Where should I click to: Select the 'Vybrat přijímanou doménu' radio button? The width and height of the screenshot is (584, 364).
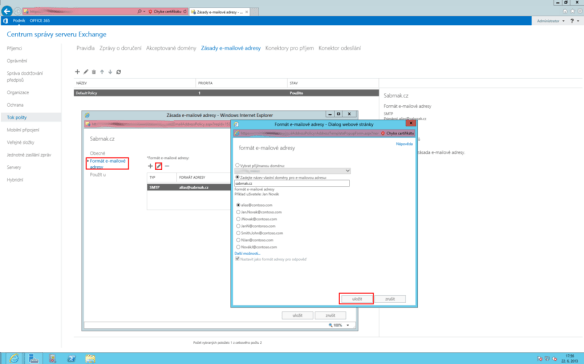(237, 165)
